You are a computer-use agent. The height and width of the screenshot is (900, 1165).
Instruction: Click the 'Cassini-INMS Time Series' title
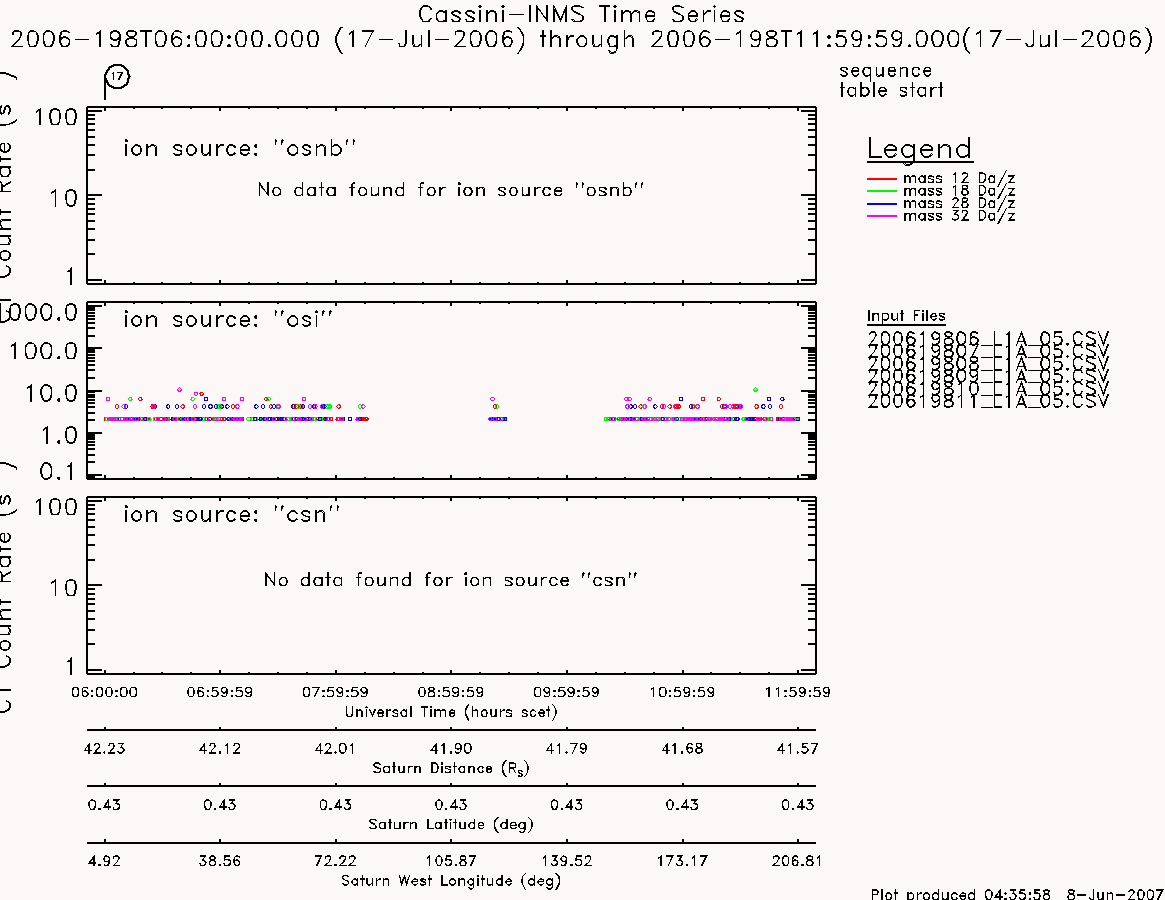(x=581, y=14)
